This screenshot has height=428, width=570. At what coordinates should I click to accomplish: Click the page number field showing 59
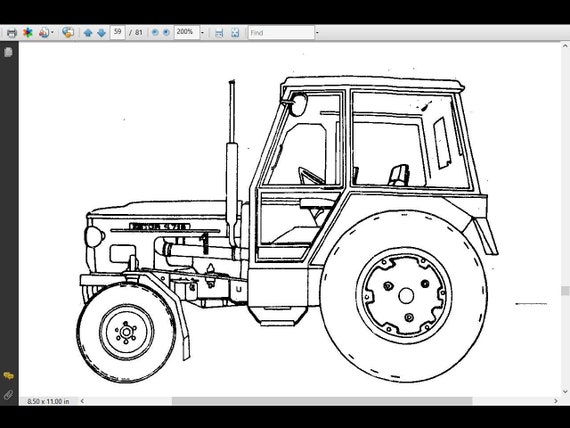point(117,32)
